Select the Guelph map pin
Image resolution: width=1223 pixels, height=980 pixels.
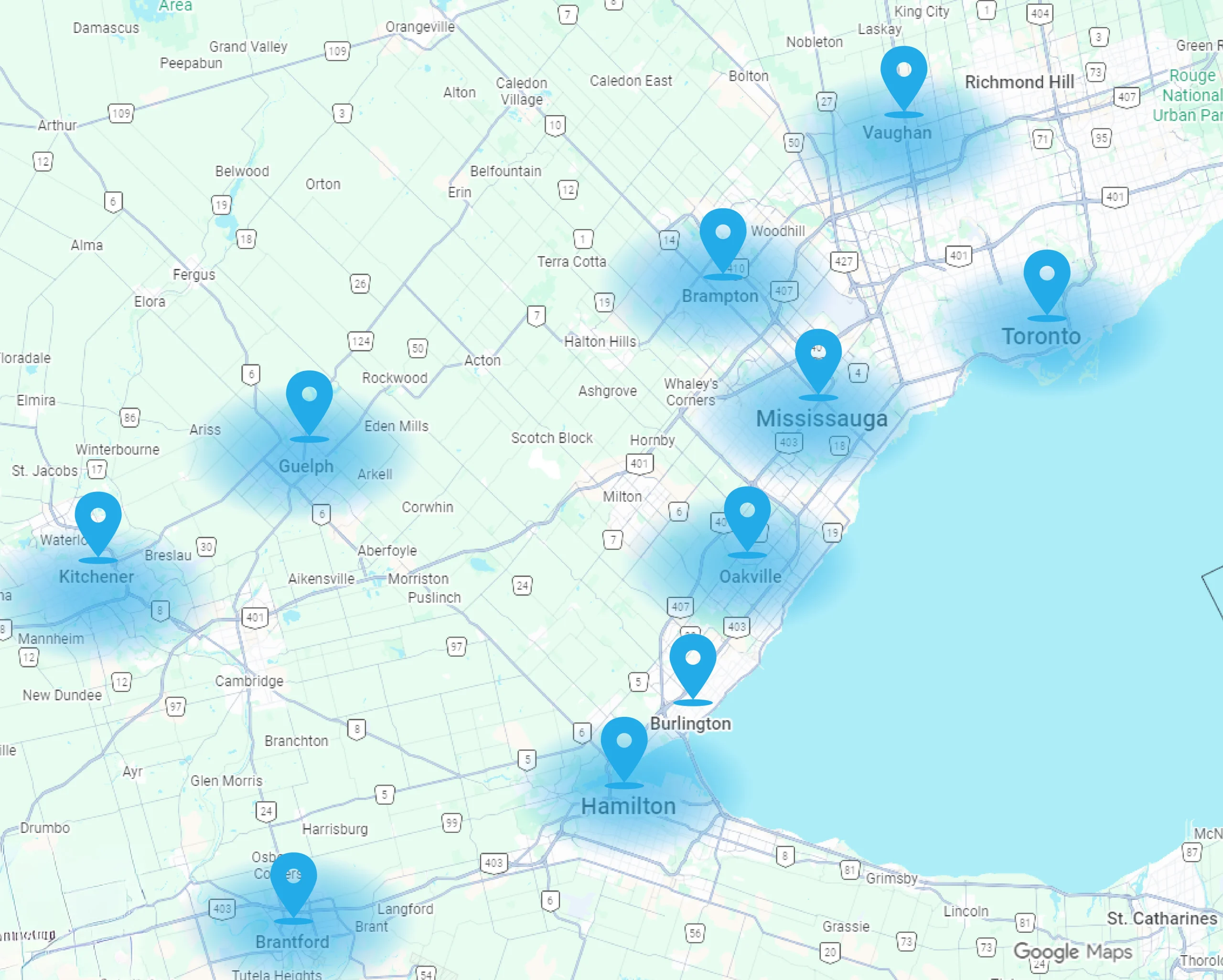309,401
